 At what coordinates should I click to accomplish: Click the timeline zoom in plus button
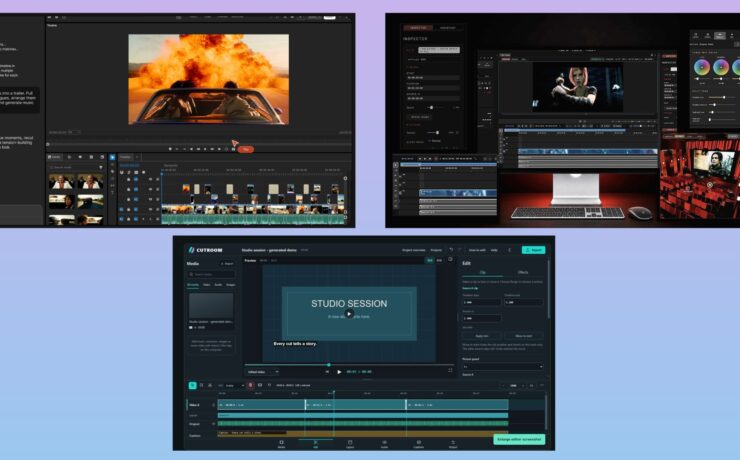click(523, 385)
